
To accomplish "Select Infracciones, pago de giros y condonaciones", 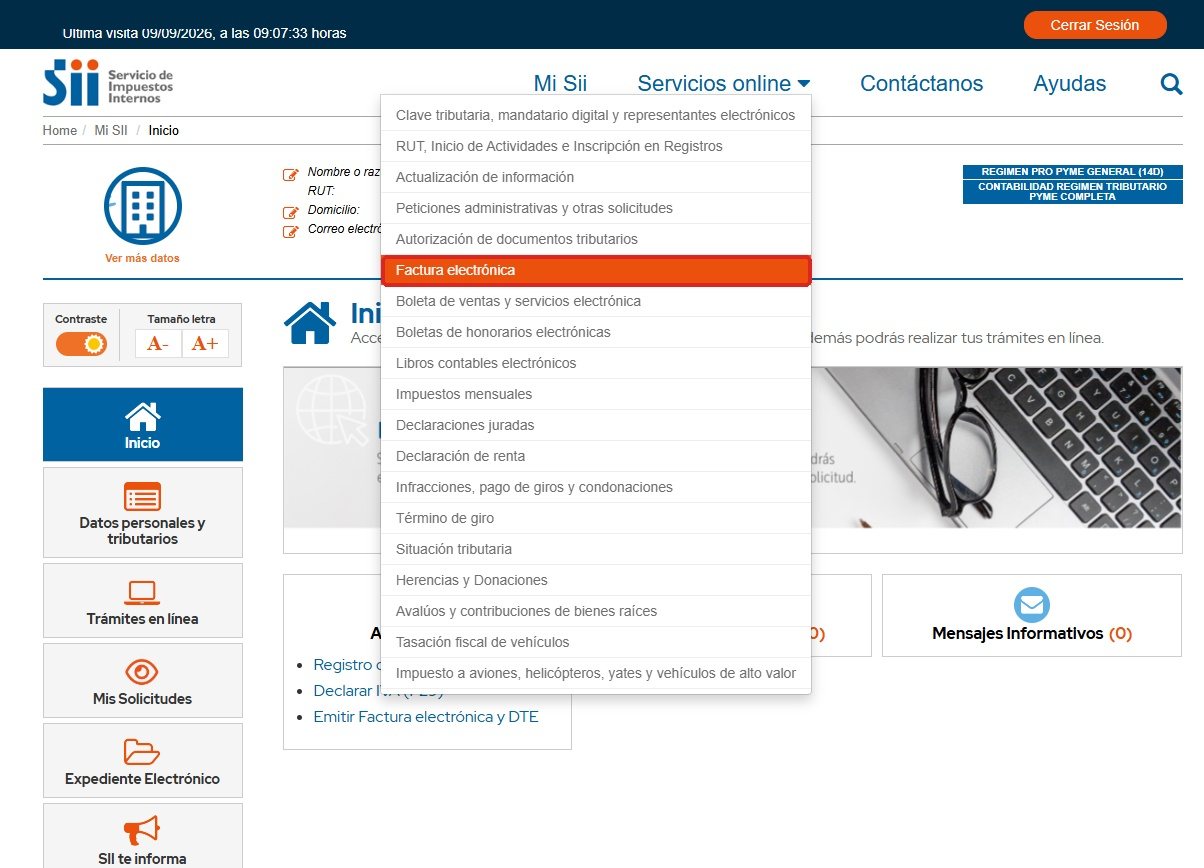I will (596, 487).
